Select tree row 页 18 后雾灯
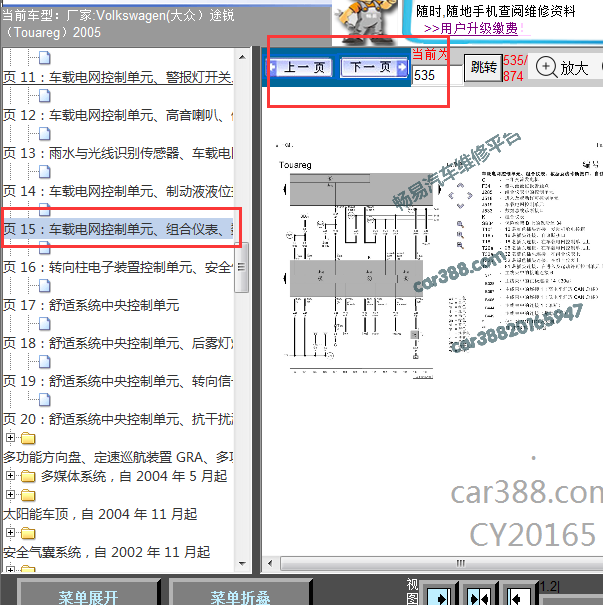Screen dimensions: 603x605 [x=118, y=343]
